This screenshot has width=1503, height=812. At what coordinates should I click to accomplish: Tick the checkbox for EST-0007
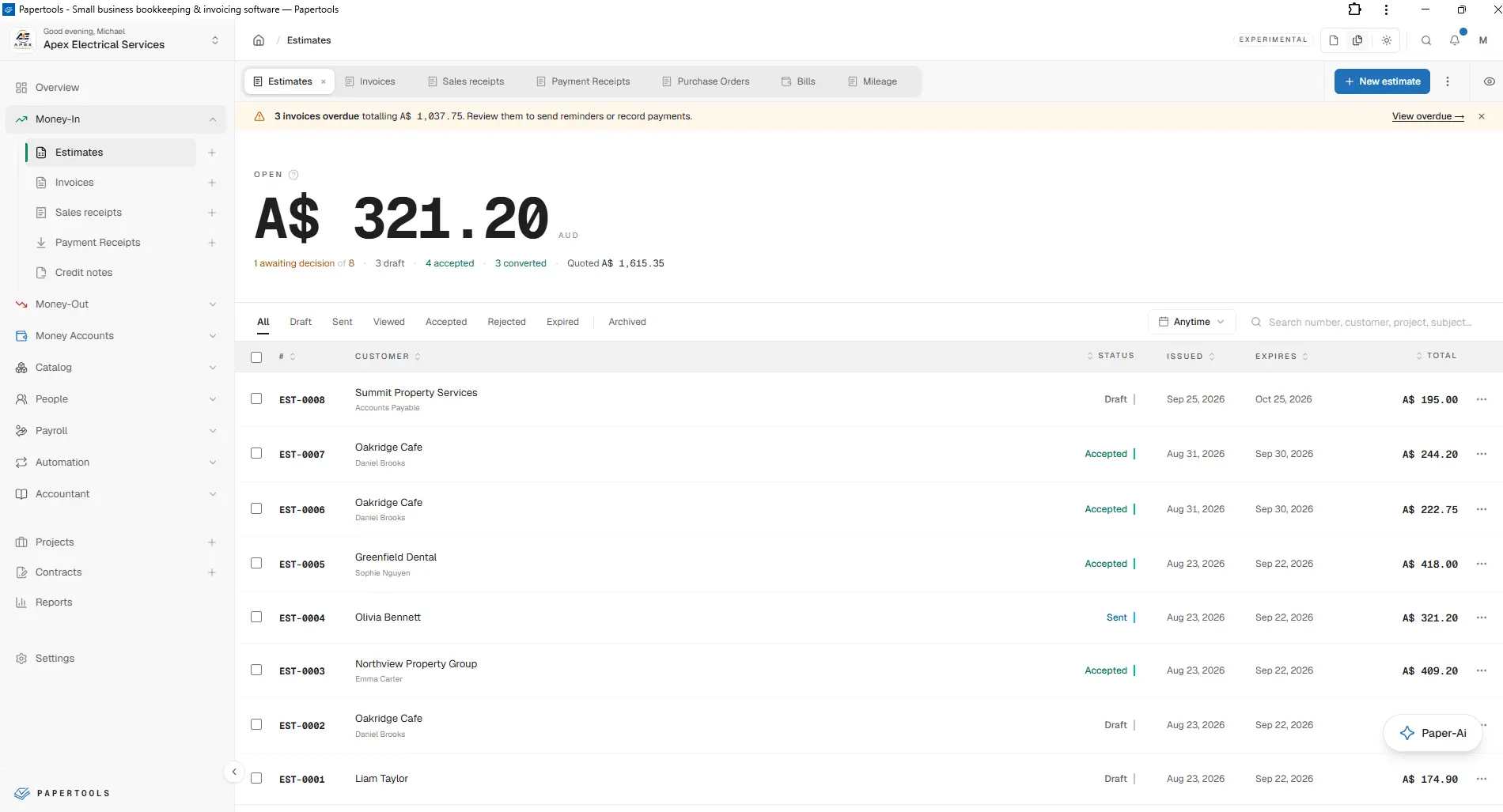256,453
